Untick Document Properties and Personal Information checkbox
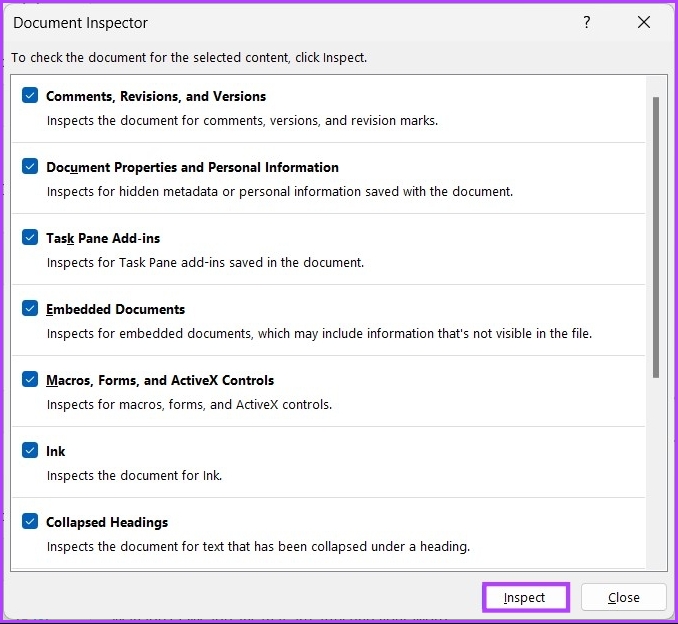This screenshot has width=678, height=624. point(30,167)
